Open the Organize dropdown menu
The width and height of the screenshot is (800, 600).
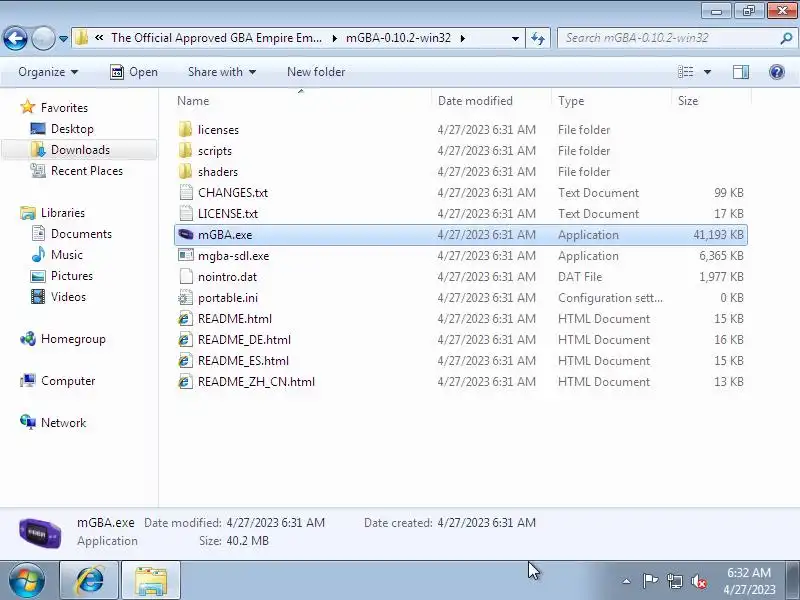point(48,72)
